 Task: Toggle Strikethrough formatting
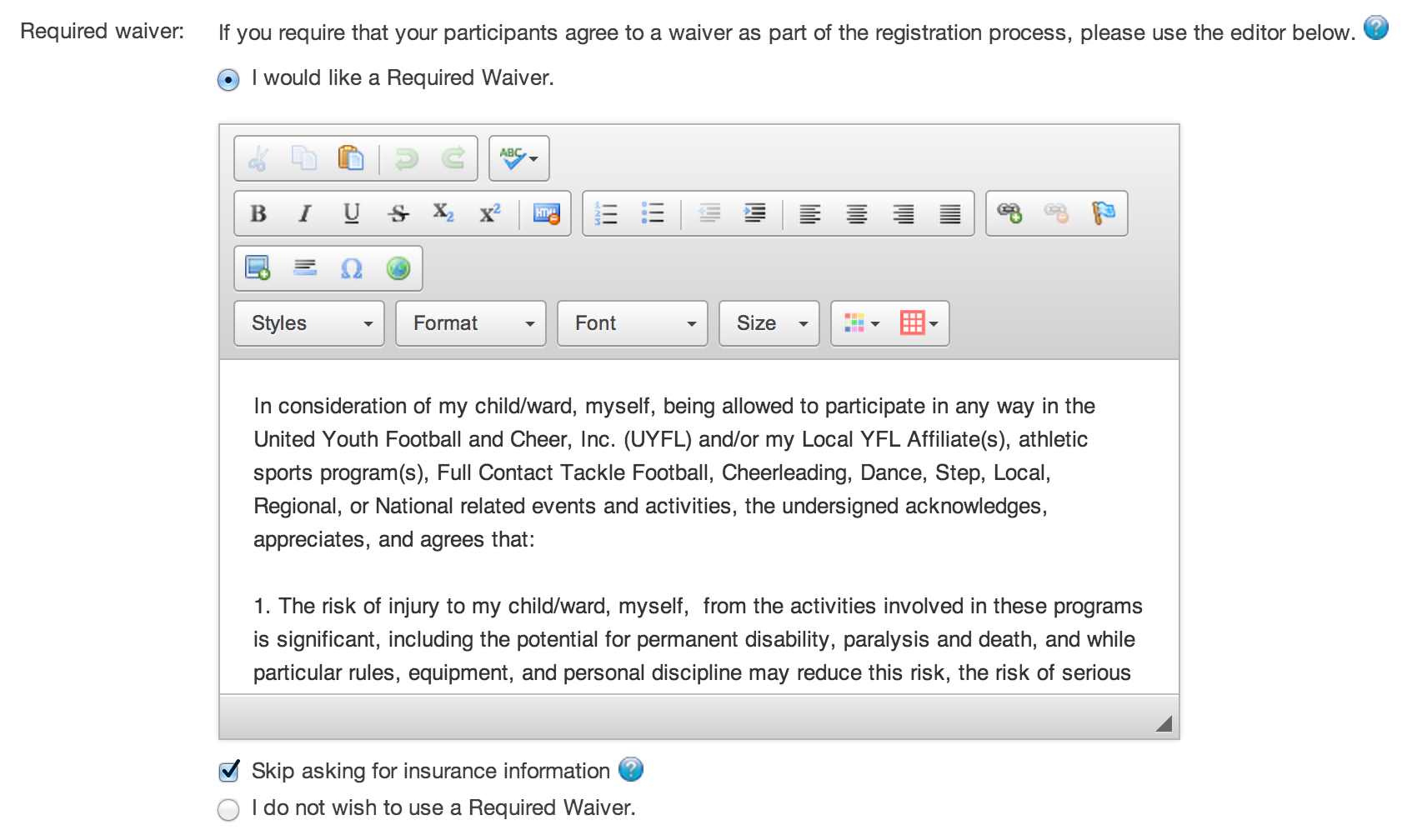point(398,213)
